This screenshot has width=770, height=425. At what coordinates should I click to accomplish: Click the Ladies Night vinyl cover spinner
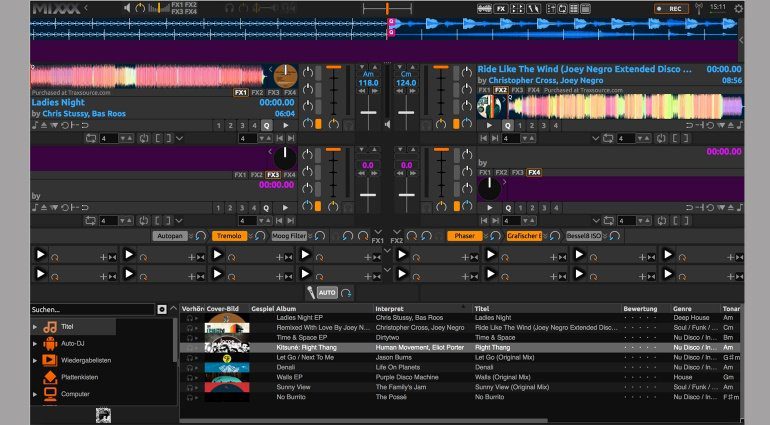click(285, 76)
